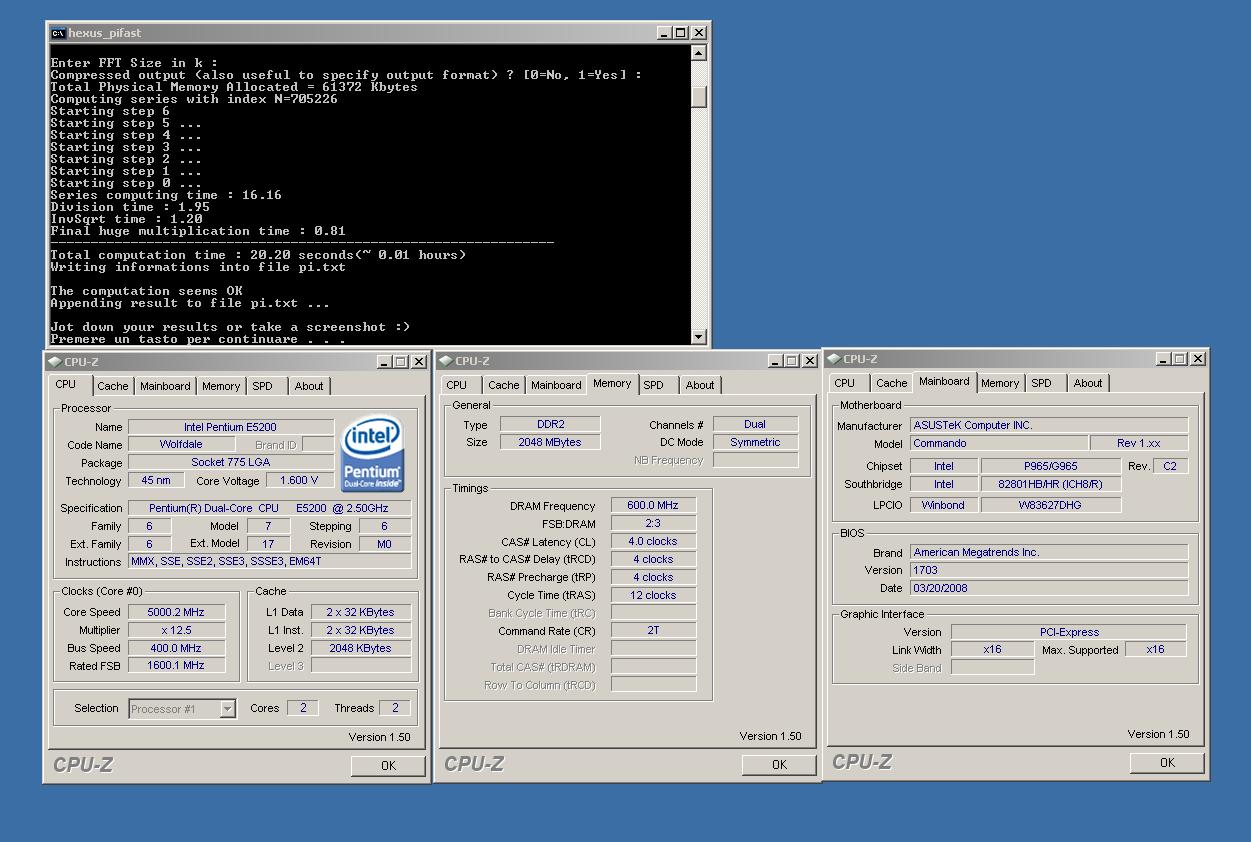Select SPD tab in left CPU-Z window
The height and width of the screenshot is (842, 1251).
(x=262, y=386)
